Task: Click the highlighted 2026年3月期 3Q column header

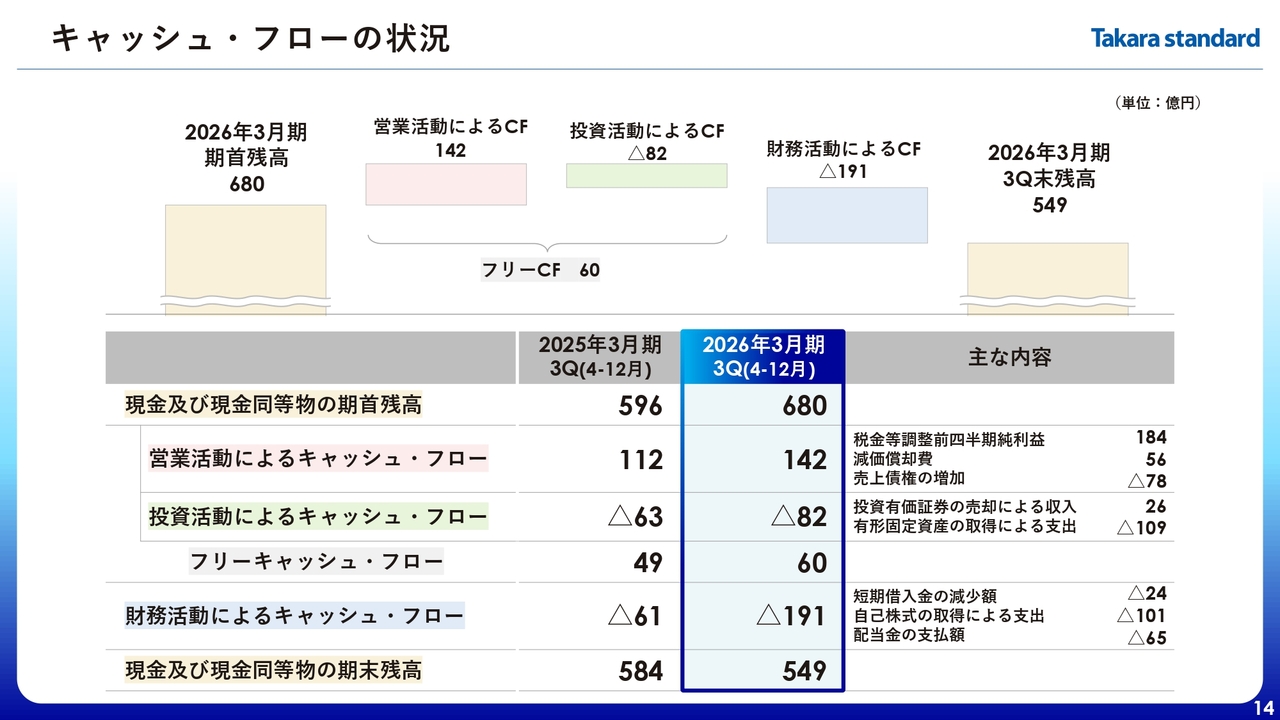Action: pyautogui.click(x=763, y=357)
